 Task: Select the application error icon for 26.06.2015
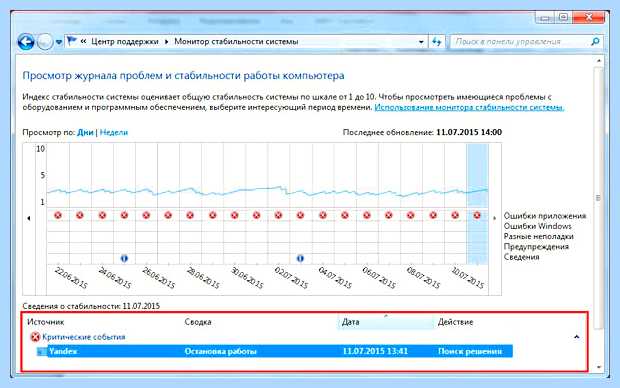pyautogui.click(x=146, y=215)
